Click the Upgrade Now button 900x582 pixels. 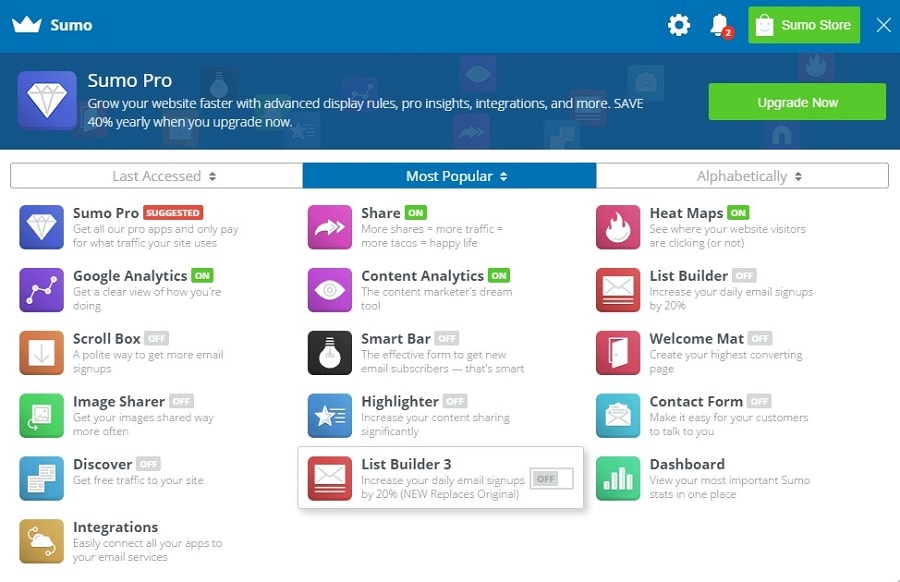(x=797, y=102)
